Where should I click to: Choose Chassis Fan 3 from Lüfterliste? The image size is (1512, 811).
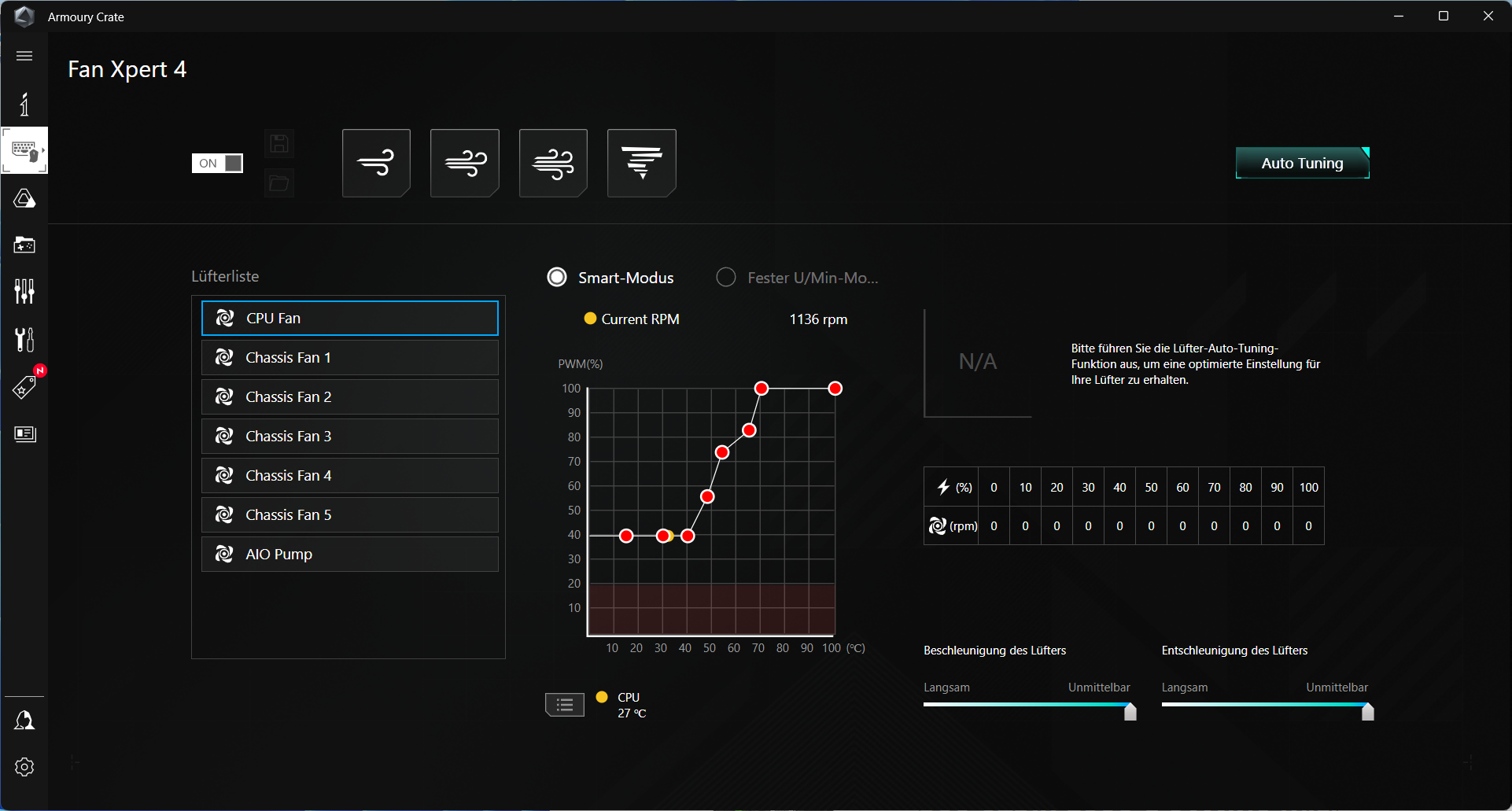[x=349, y=436]
